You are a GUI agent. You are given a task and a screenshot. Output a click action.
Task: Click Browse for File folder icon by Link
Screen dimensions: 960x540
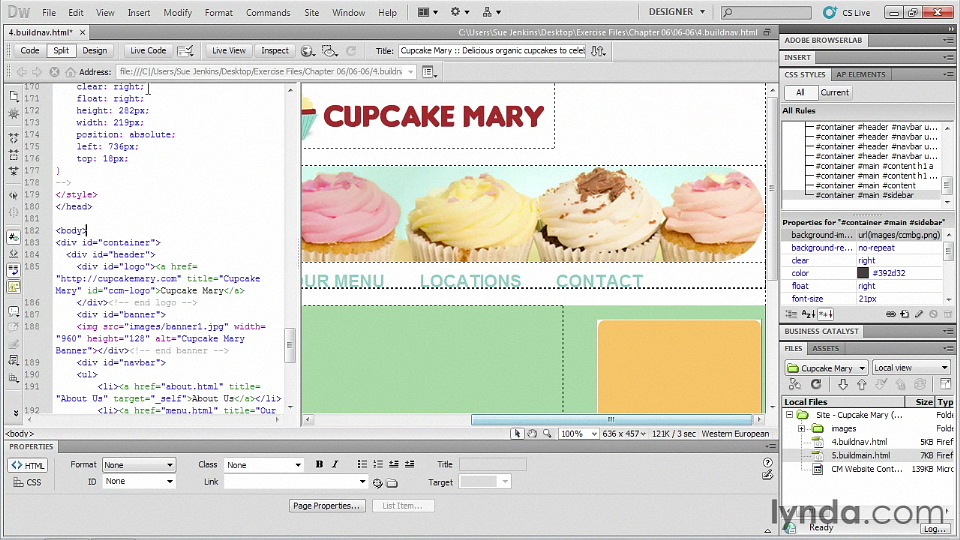click(x=392, y=483)
